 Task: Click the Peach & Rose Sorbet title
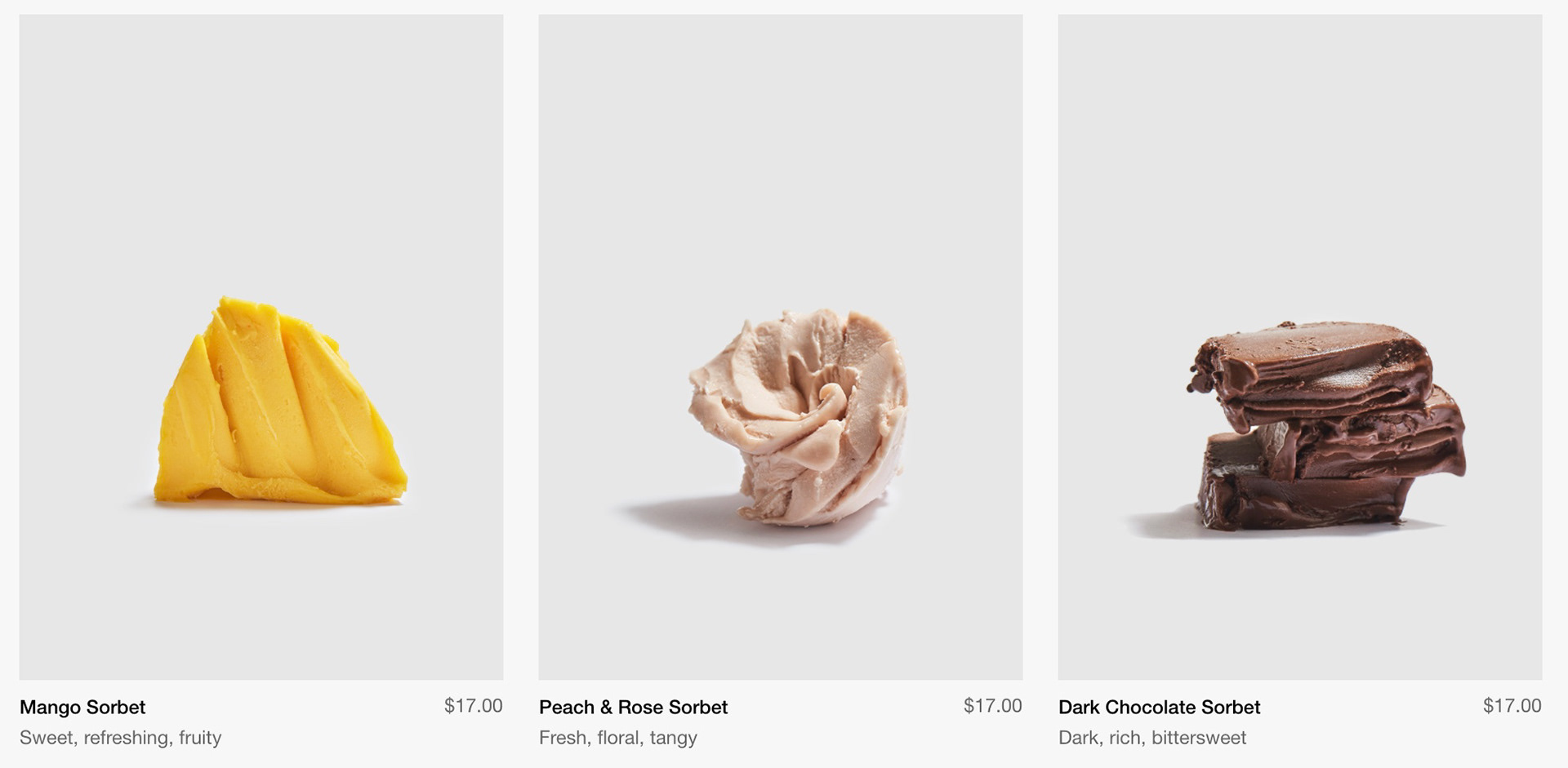tap(633, 707)
